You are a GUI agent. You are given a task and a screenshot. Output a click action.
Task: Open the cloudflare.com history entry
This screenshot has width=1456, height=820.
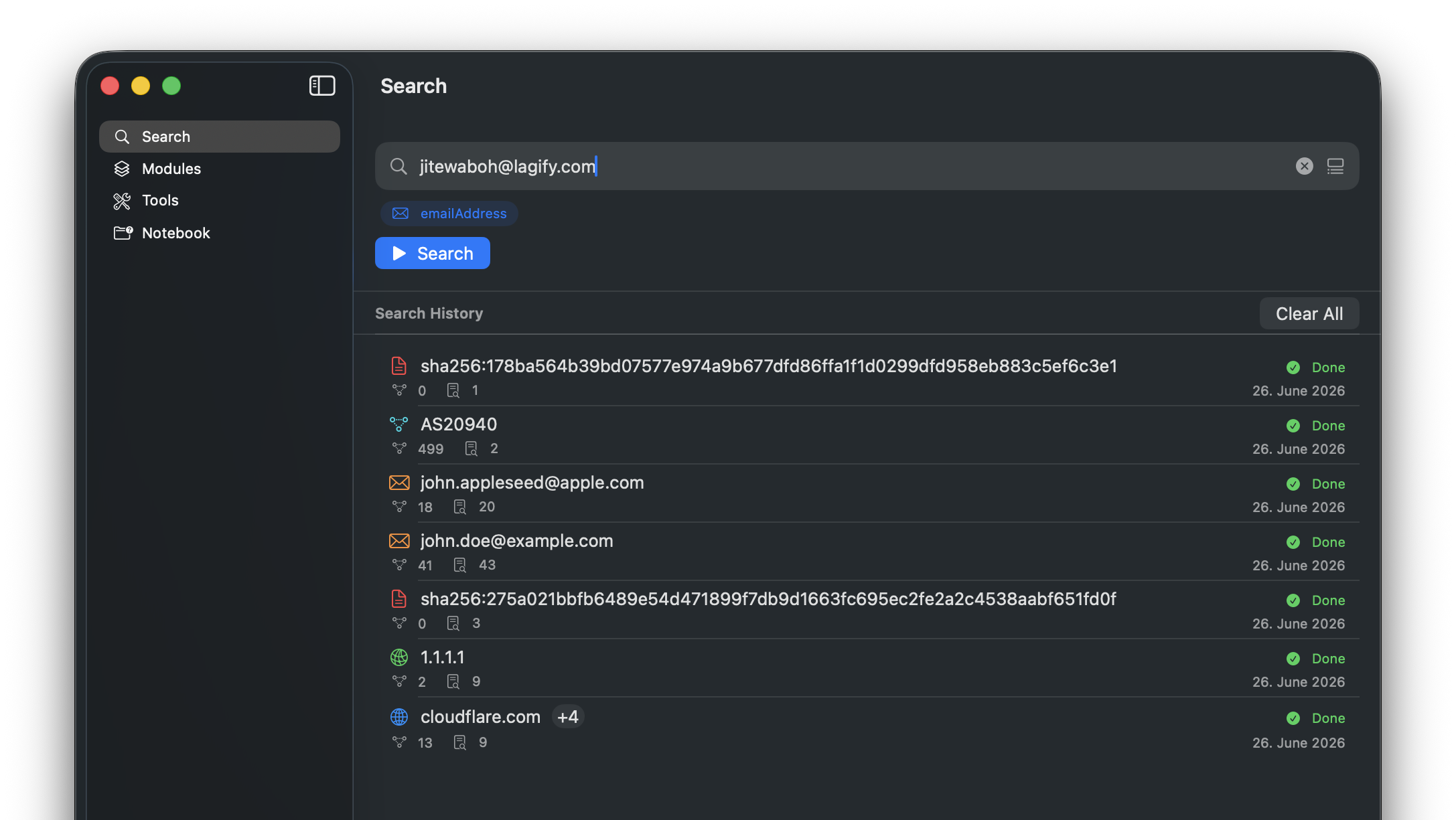(867, 728)
